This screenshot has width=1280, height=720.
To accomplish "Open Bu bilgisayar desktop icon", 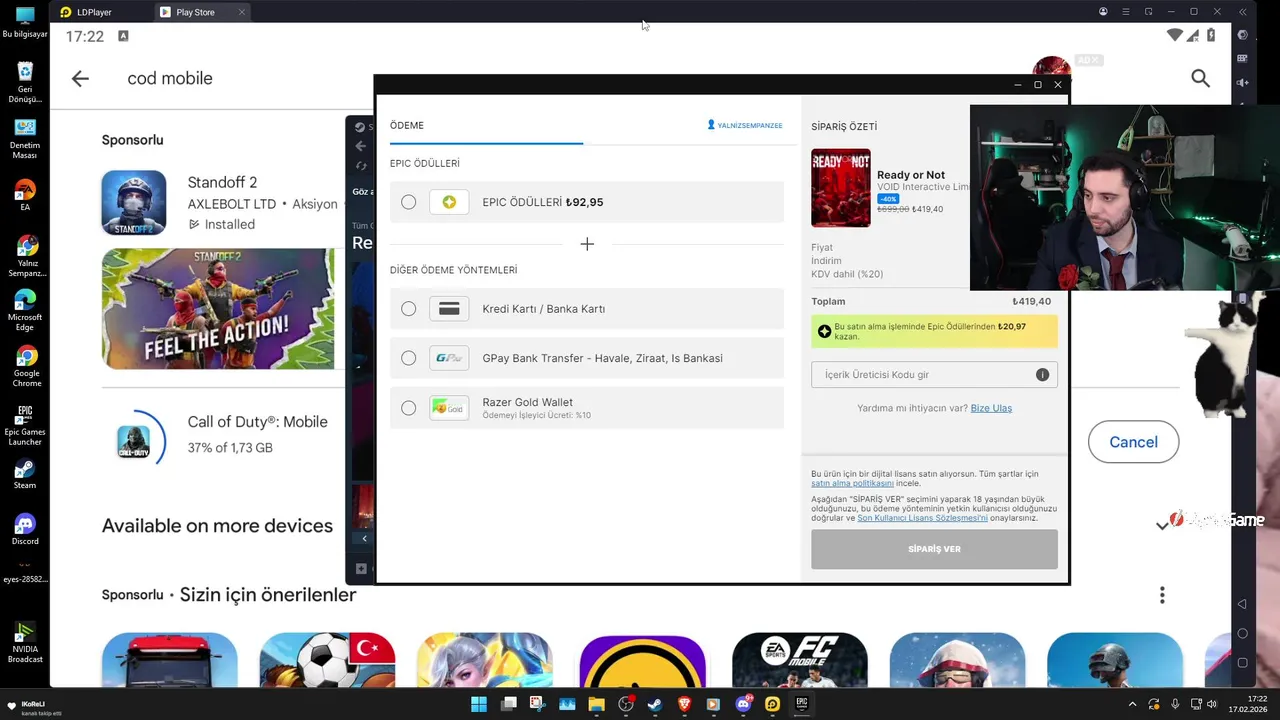I will 25,22.
